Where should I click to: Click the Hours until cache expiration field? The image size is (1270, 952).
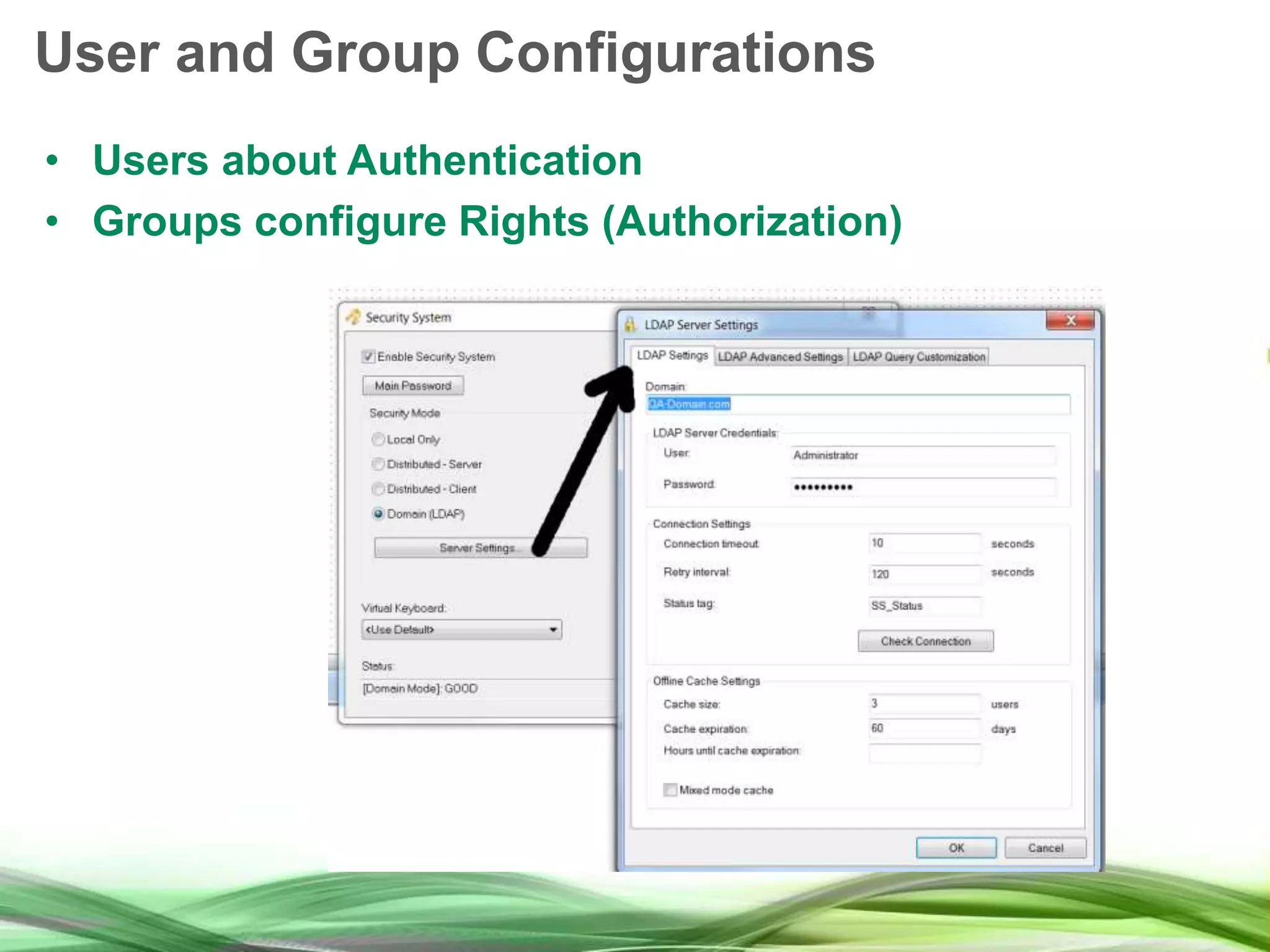[x=925, y=753]
